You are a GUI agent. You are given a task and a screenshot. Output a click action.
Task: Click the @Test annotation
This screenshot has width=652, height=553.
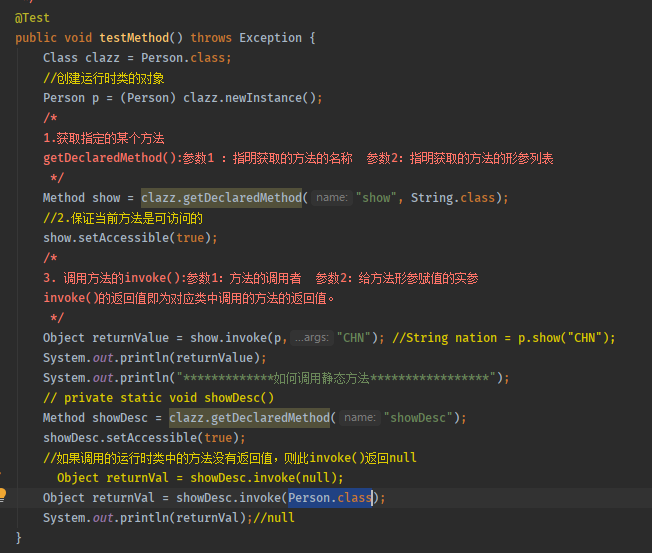32,18
